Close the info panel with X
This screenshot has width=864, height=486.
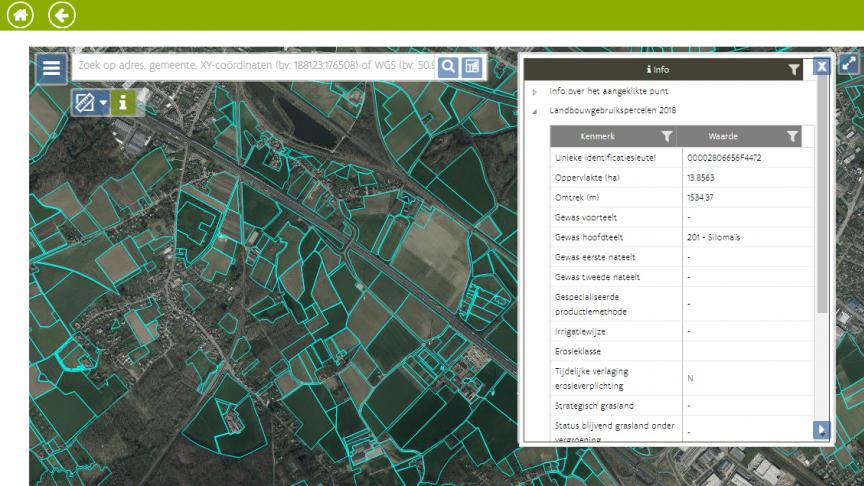821,67
